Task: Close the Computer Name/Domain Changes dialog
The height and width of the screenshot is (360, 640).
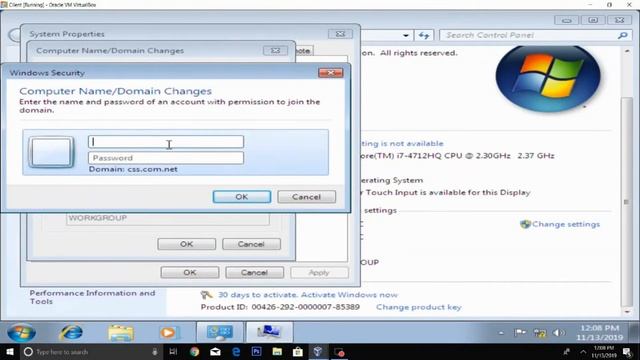Action: [275, 51]
